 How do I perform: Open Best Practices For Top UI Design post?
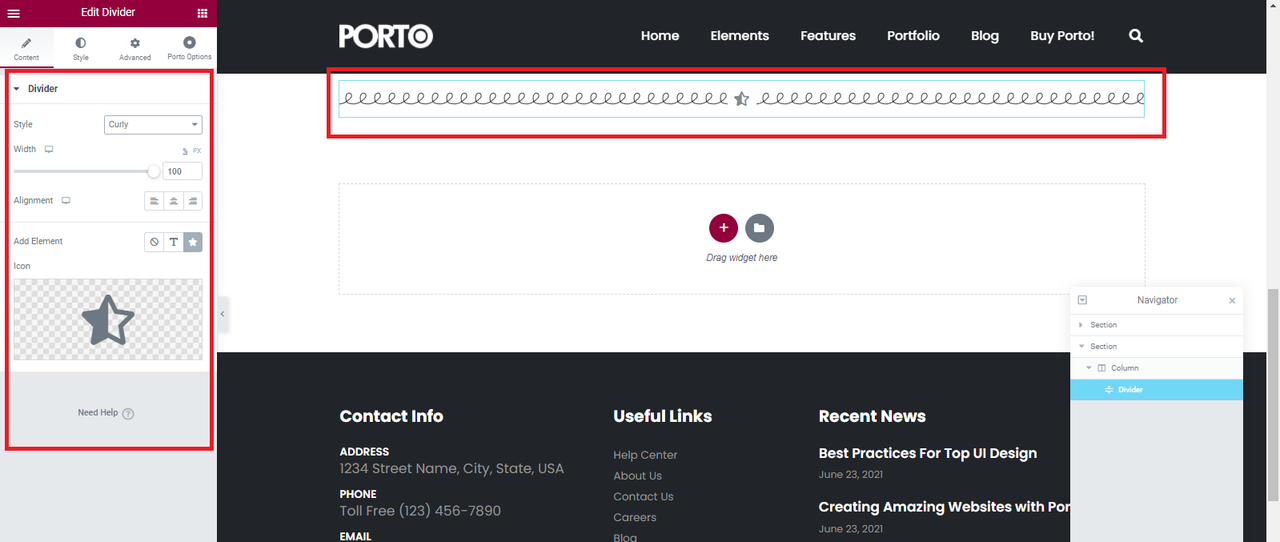click(927, 453)
